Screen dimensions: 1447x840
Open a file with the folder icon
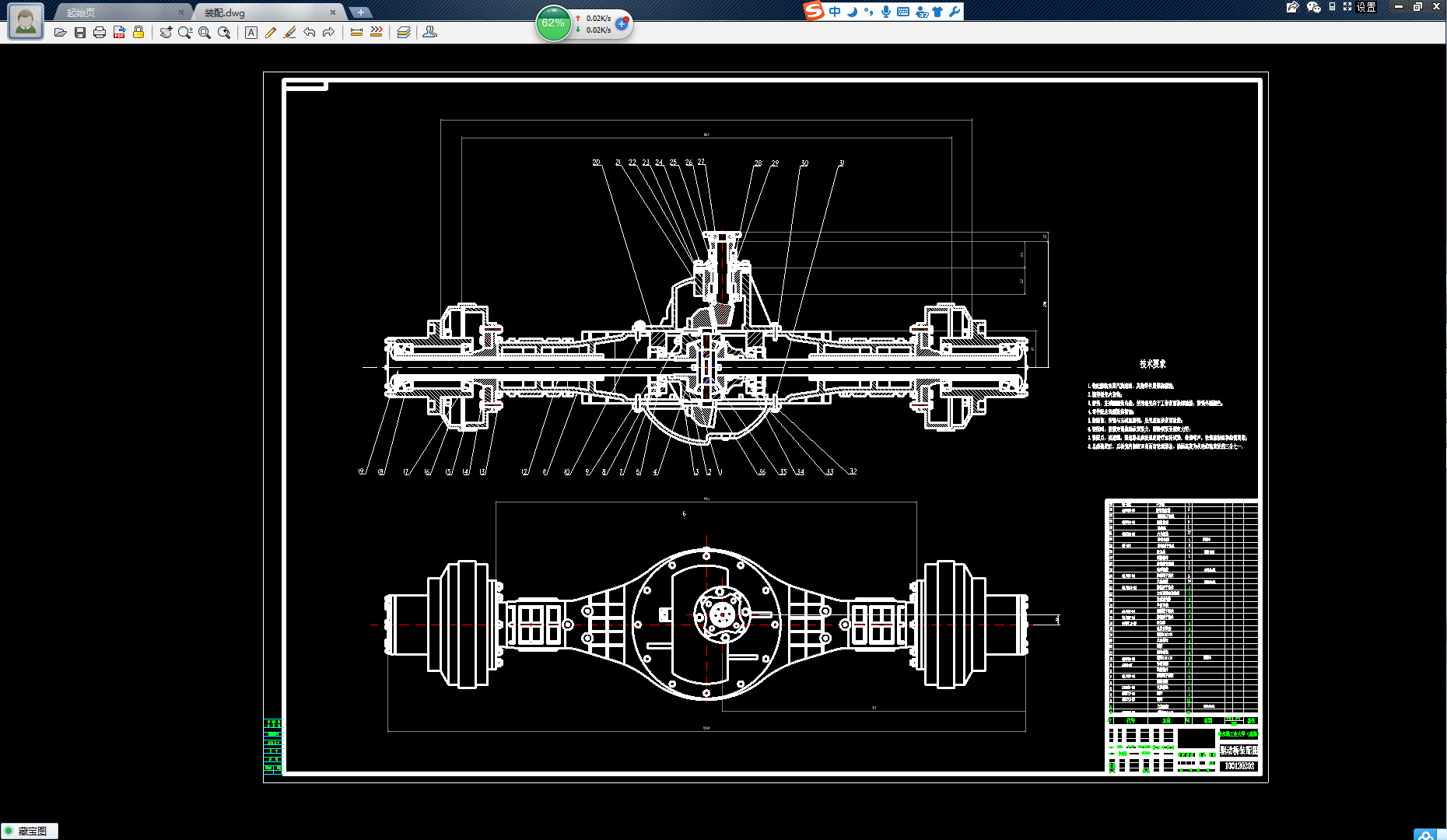click(x=60, y=33)
